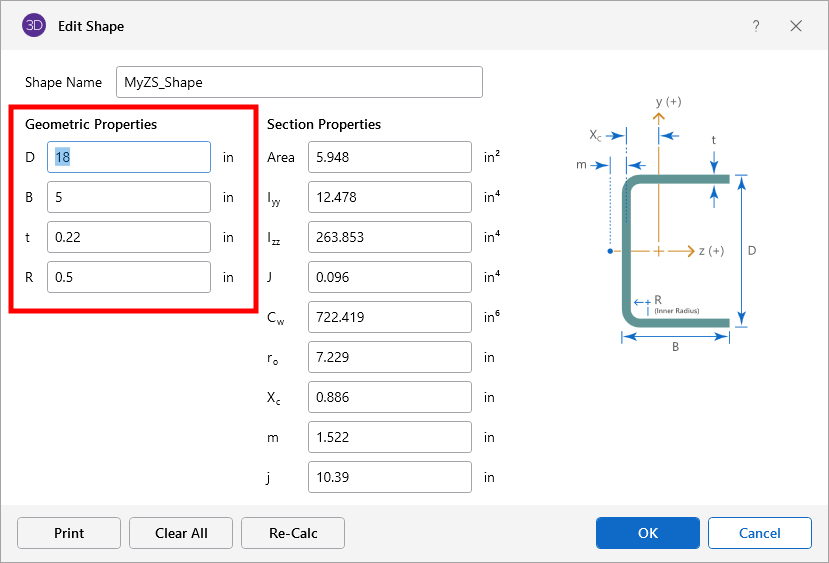Select the t thickness input field

pos(129,237)
